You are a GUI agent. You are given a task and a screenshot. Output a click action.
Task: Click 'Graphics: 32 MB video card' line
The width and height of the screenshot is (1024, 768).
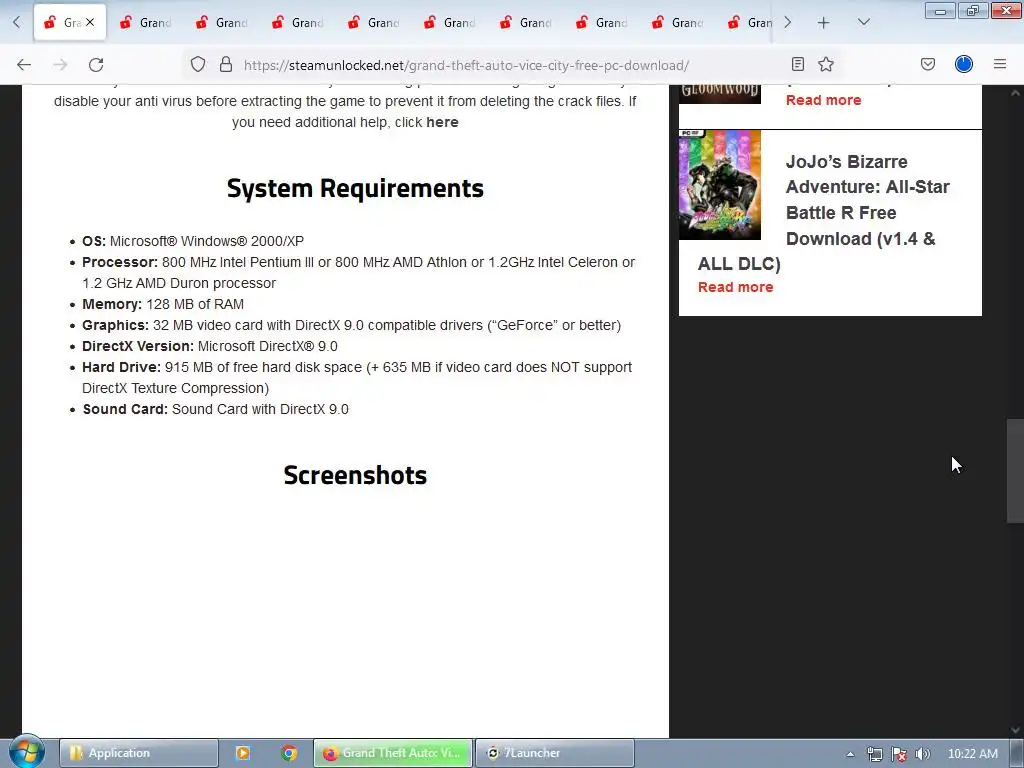pos(351,325)
